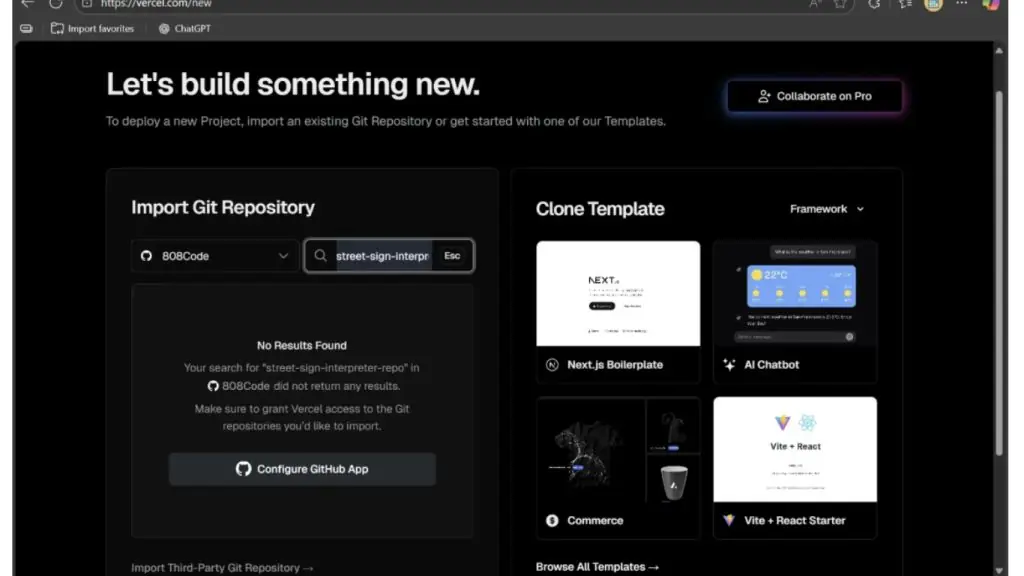Click the Import favorites folder icon
Viewport: 1024px width, 576px height.
point(57,29)
